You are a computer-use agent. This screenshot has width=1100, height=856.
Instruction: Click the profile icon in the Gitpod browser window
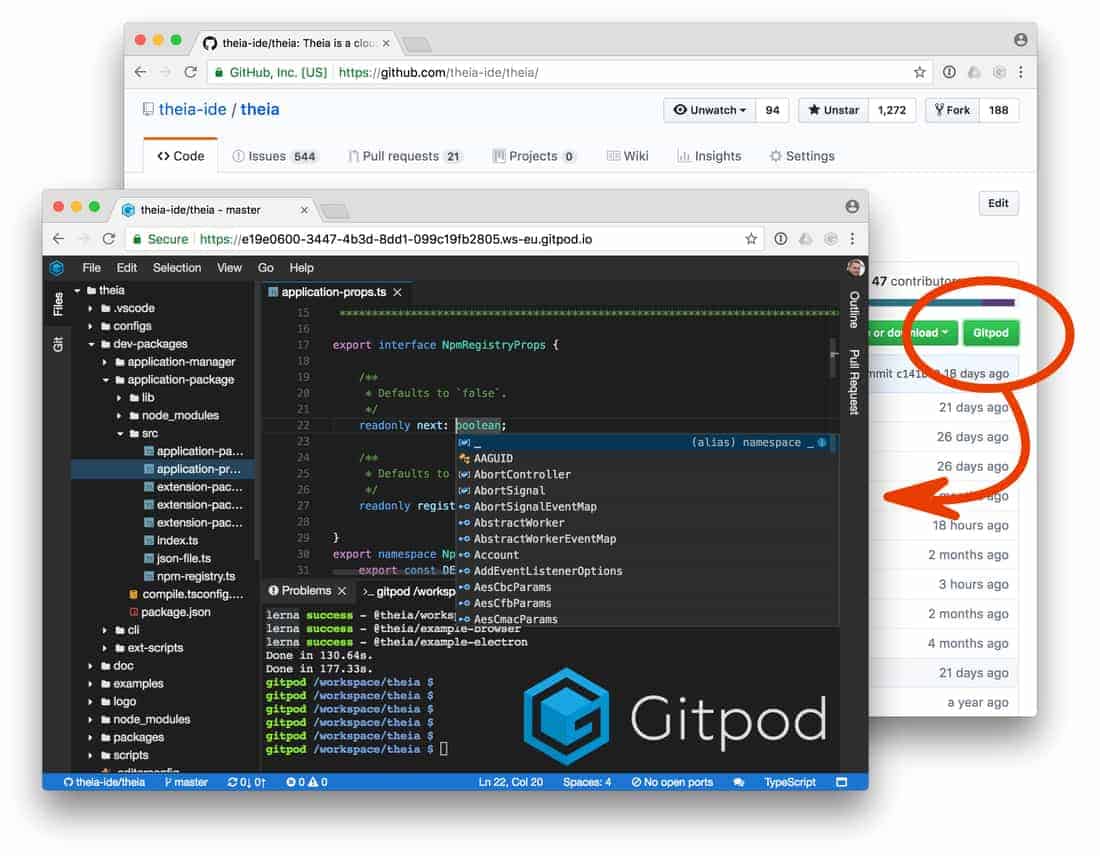point(852,206)
